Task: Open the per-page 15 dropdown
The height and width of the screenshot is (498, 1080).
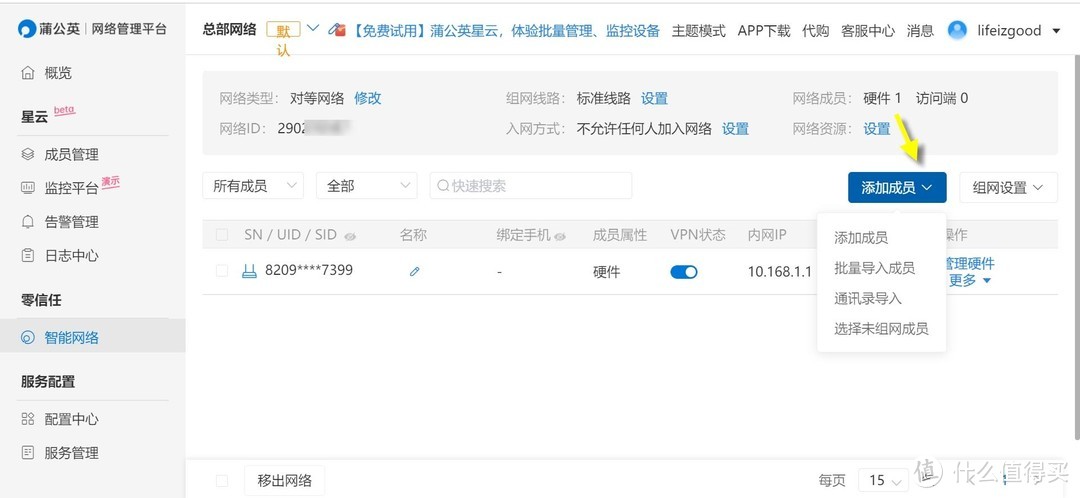Action: point(883,480)
